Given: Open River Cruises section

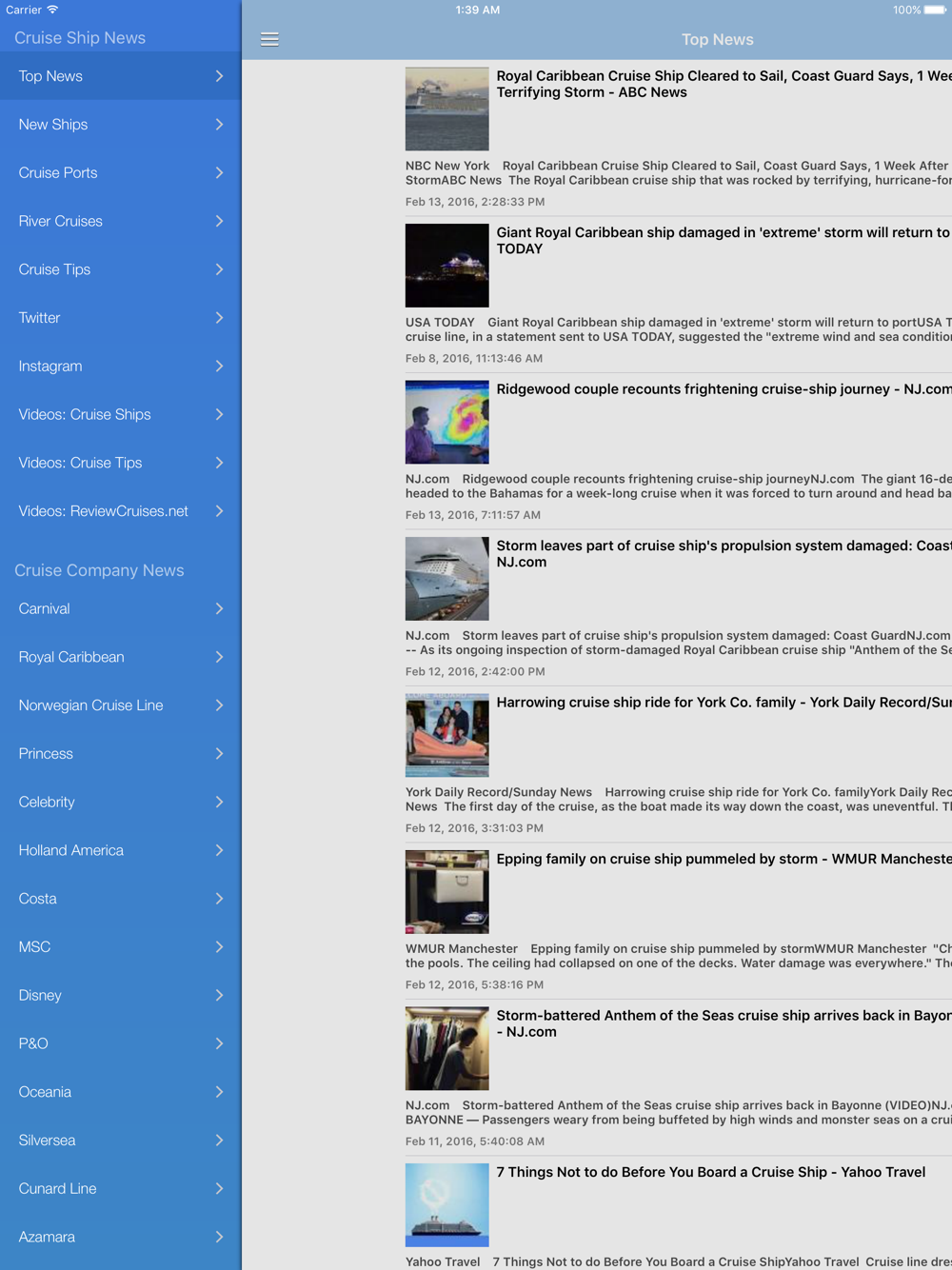Looking at the screenshot, I should point(121,221).
